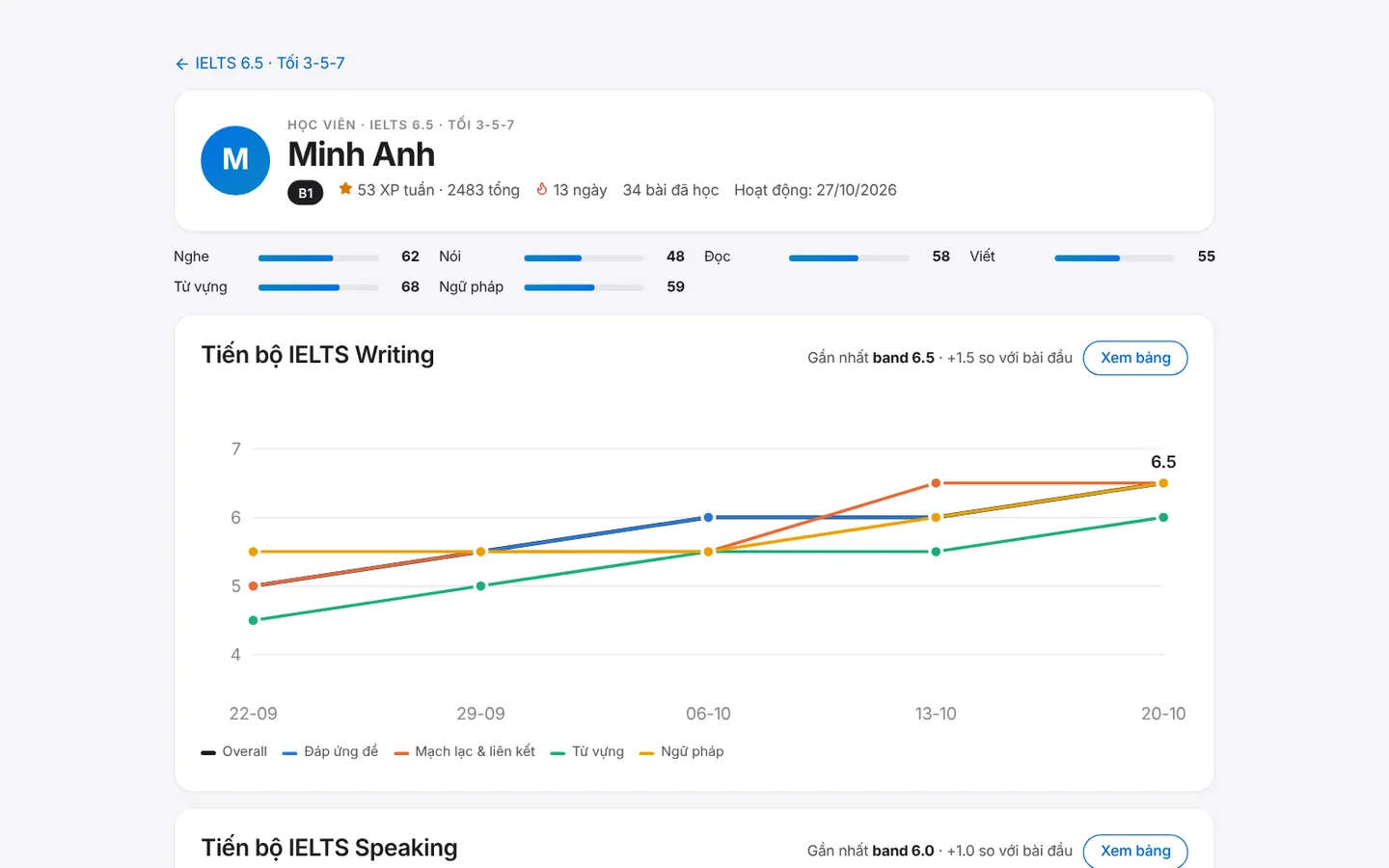This screenshot has width=1389, height=868.
Task: Select the orange-red data point on 22-09
Action: (x=254, y=586)
